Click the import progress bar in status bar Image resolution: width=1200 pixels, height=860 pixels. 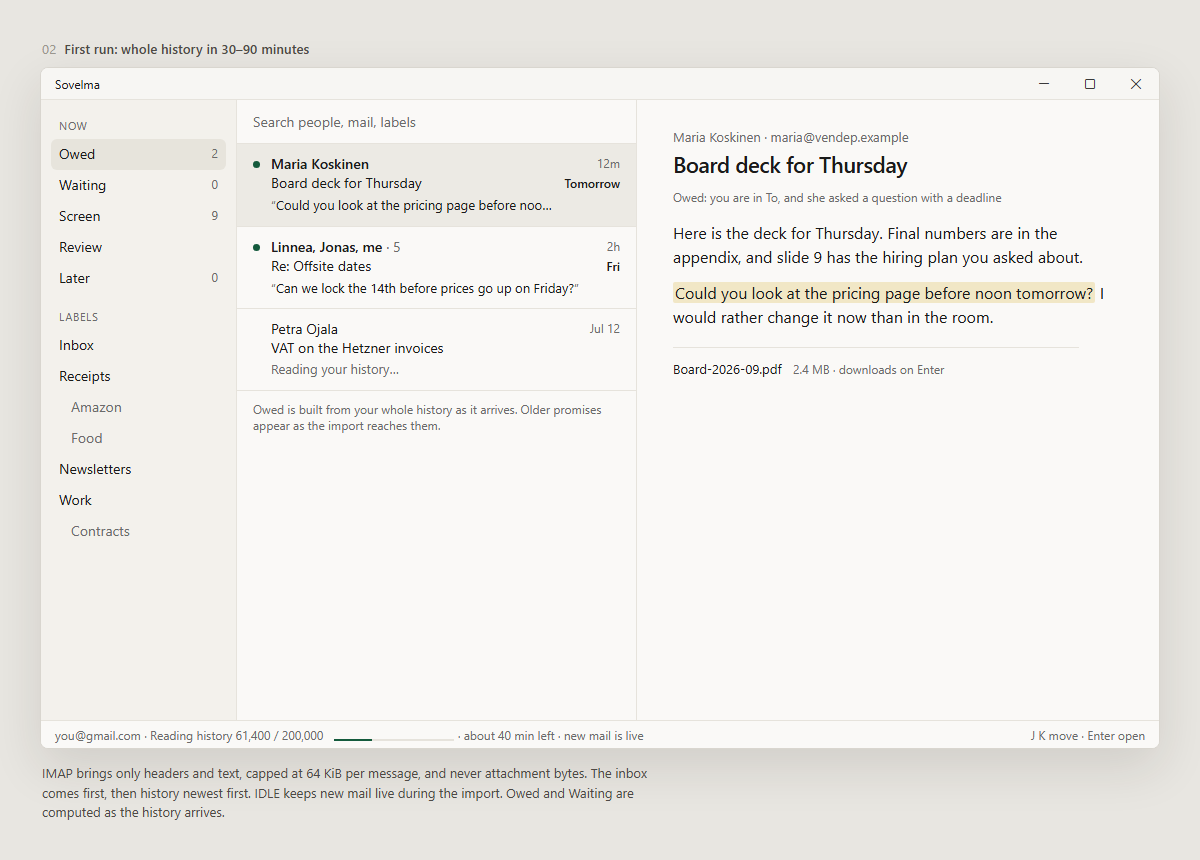click(x=394, y=739)
